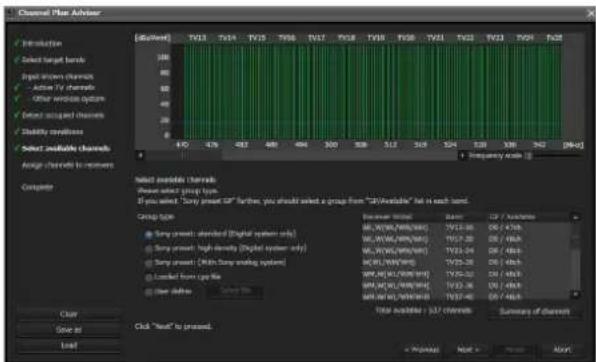The width and height of the screenshot is (596, 362).
Task: Select the TV17-20 band row
Action: (466, 239)
